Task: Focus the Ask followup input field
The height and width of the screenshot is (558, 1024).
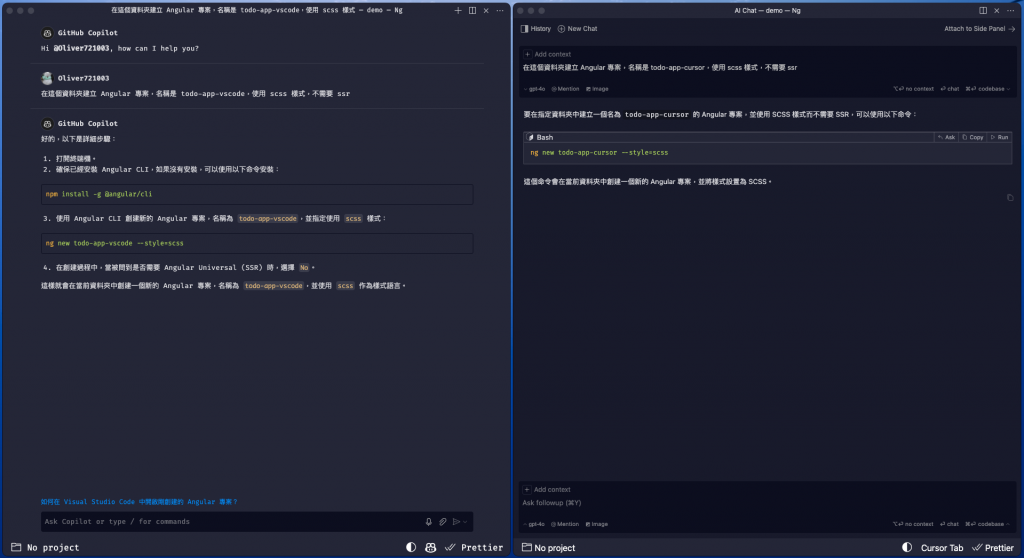Action: [767, 503]
